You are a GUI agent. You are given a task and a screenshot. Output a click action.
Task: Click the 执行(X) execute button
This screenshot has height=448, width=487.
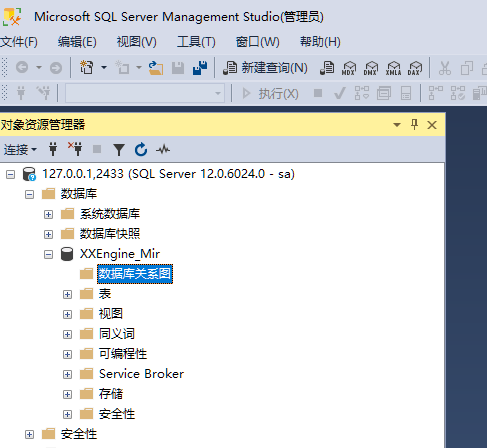coord(270,93)
